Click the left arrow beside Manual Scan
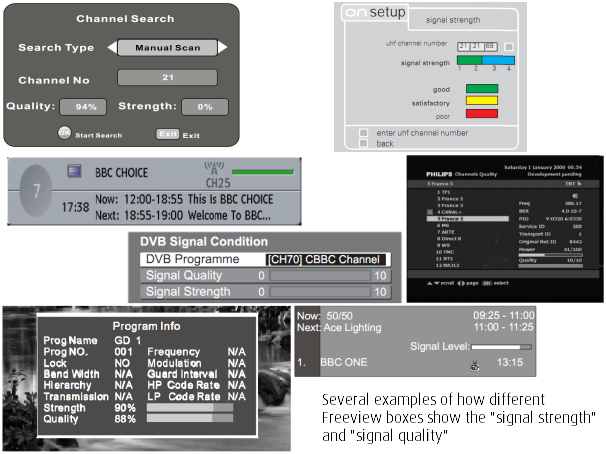 [x=112, y=48]
